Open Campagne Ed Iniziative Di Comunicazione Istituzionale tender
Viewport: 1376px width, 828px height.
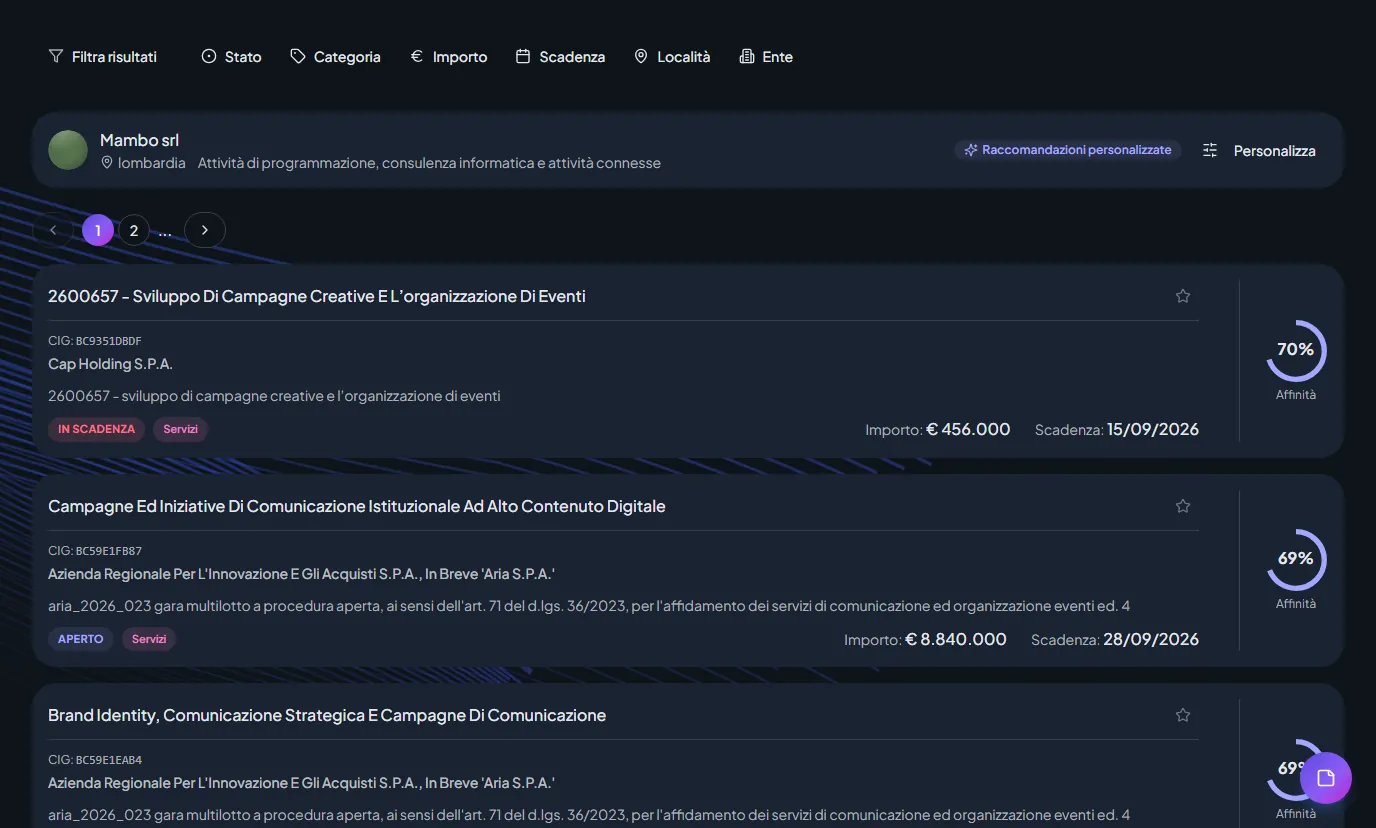pyautogui.click(x=357, y=506)
